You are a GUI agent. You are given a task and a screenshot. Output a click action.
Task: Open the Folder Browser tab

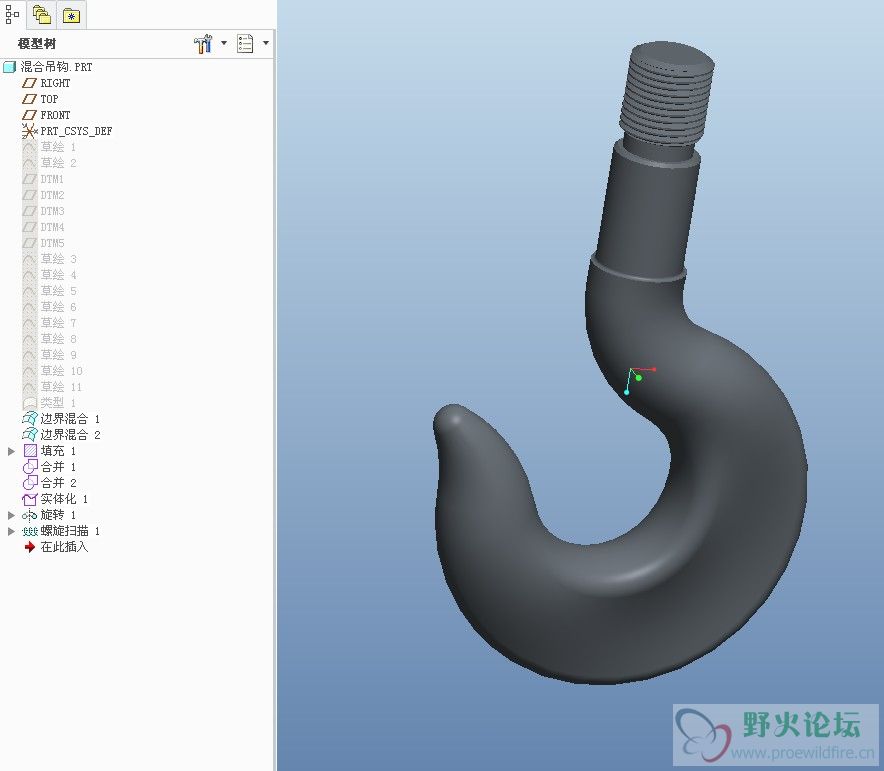[42, 15]
